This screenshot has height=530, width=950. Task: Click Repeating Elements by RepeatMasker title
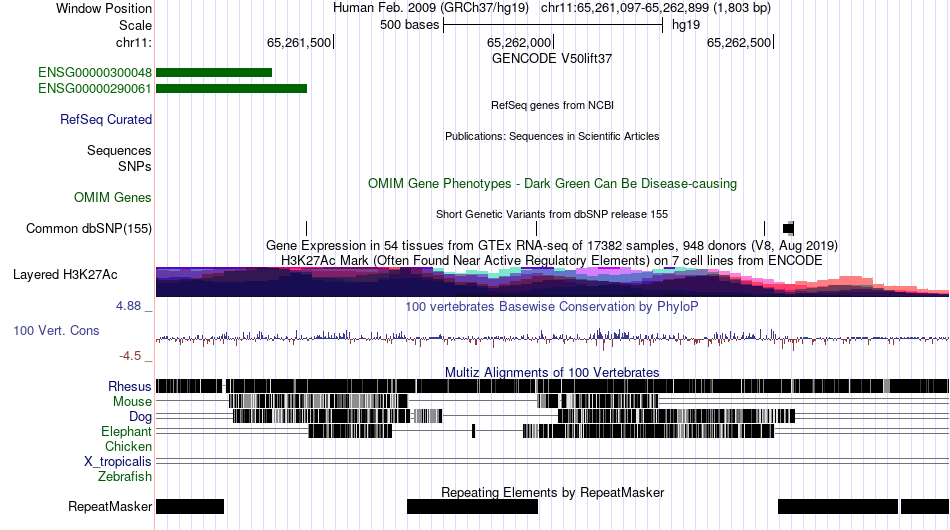click(x=553, y=492)
